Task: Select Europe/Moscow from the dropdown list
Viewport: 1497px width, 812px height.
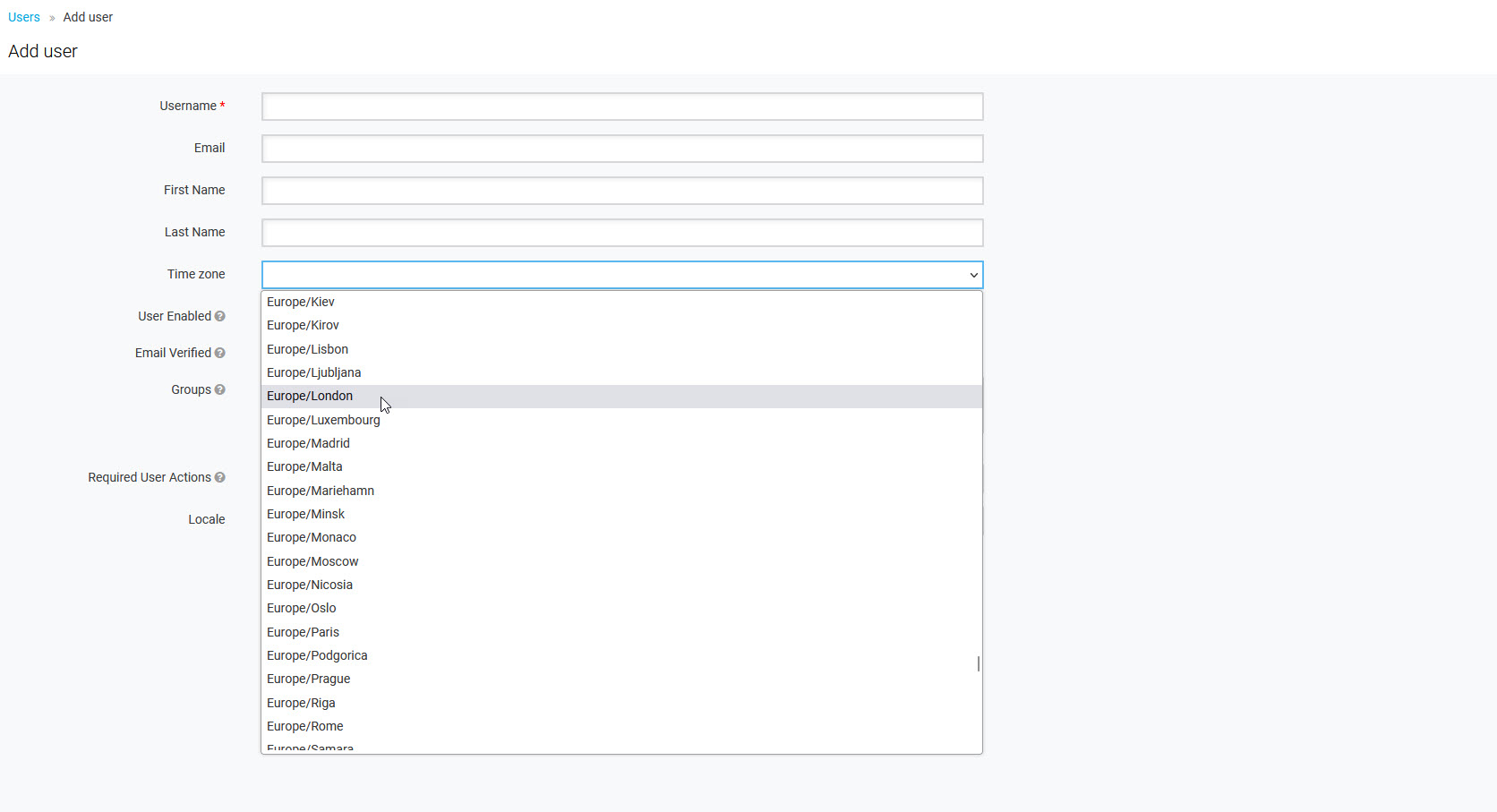Action: click(312, 561)
